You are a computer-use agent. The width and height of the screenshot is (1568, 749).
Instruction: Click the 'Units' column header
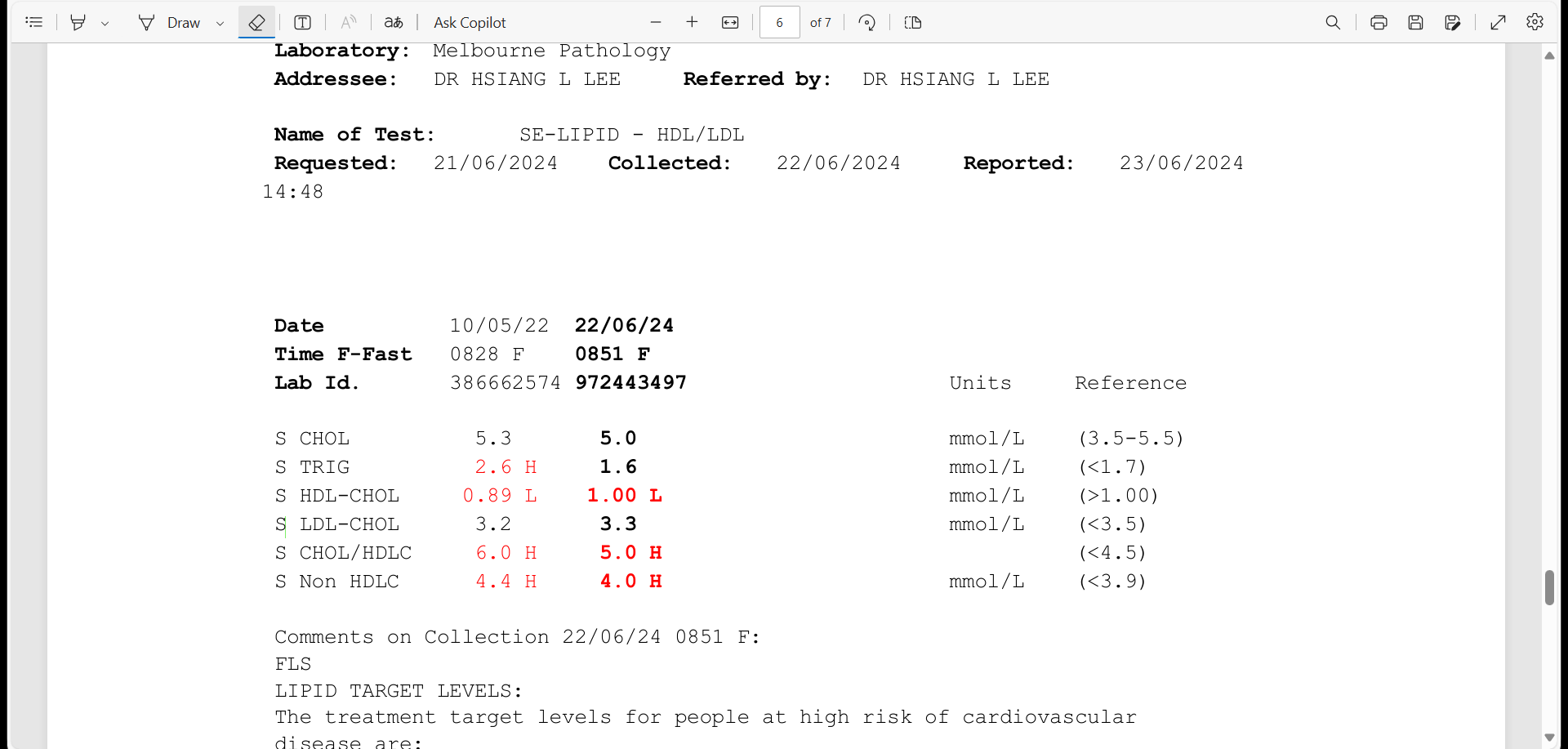point(980,383)
